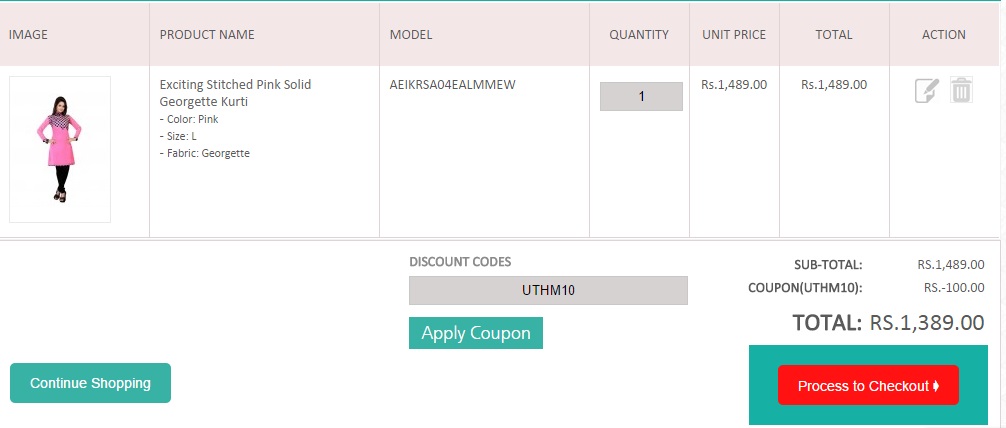
Task: Click the edit cart item icon
Action: pos(927,91)
